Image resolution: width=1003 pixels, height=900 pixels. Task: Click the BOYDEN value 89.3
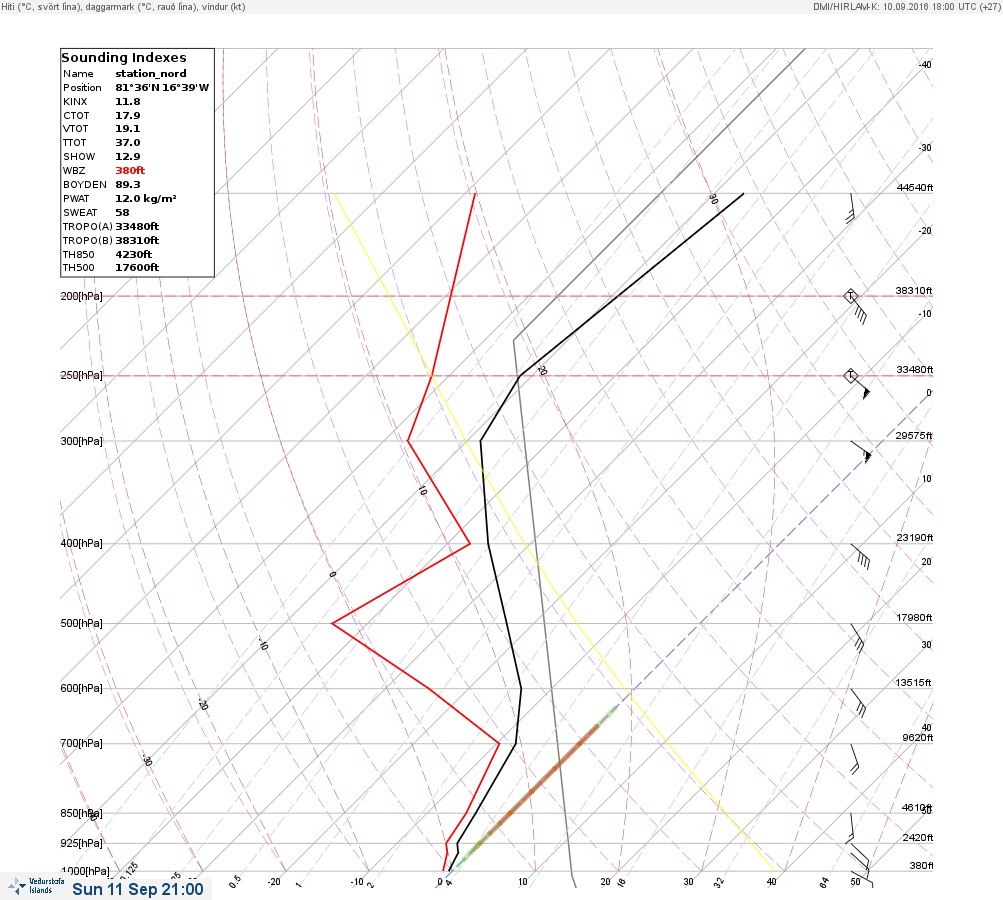(x=127, y=185)
